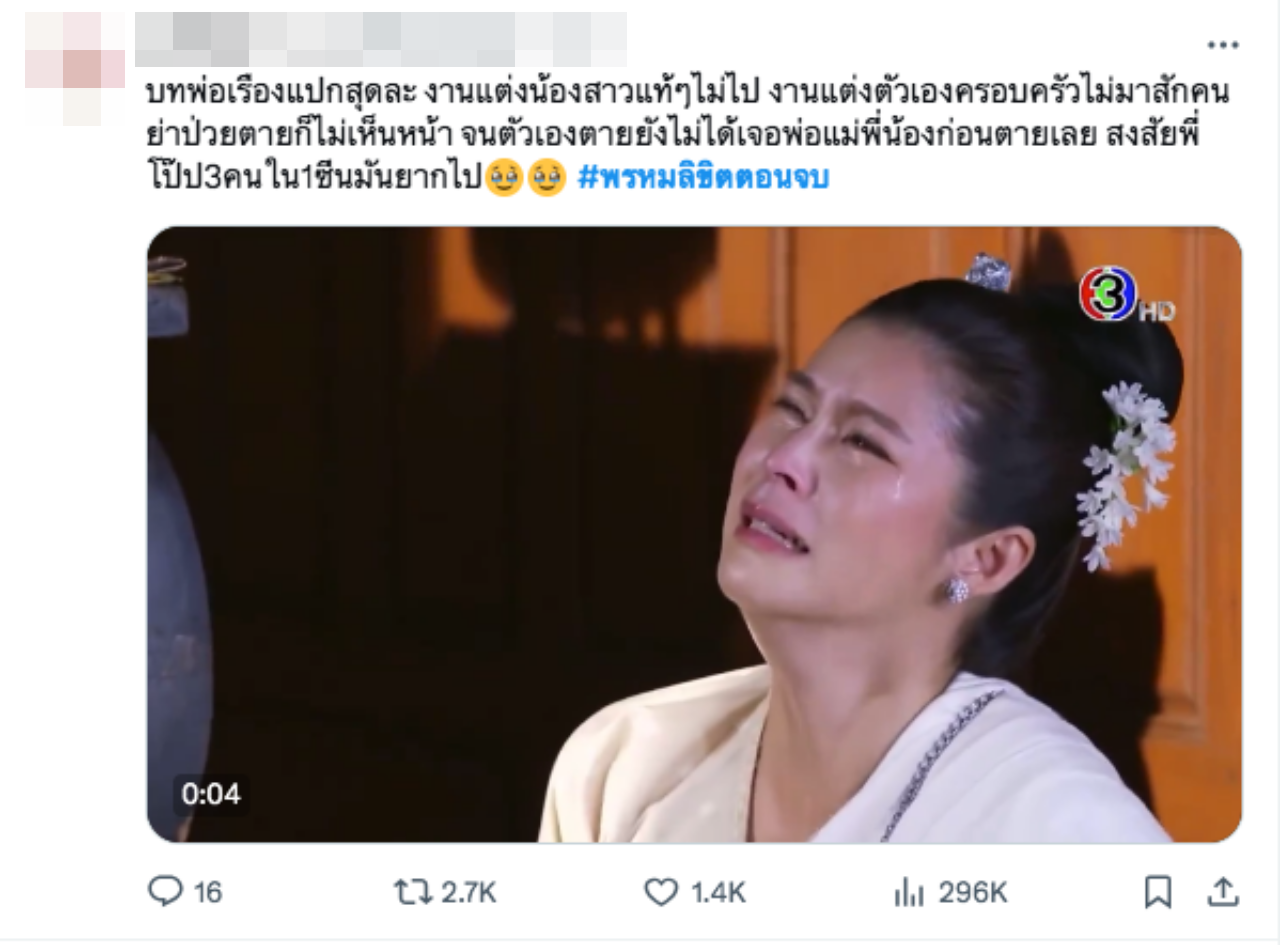
Task: Click the reply speech bubble icon
Action: tap(165, 891)
